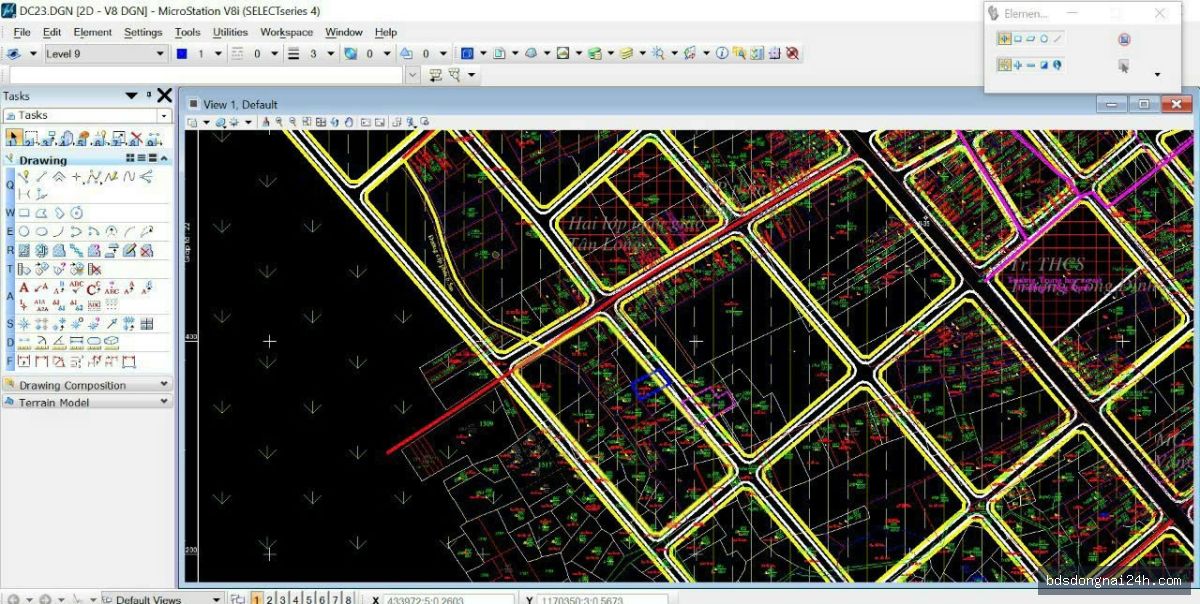1200x604 pixels.
Task: Select the Element Selection arrow tool
Action: (15, 138)
